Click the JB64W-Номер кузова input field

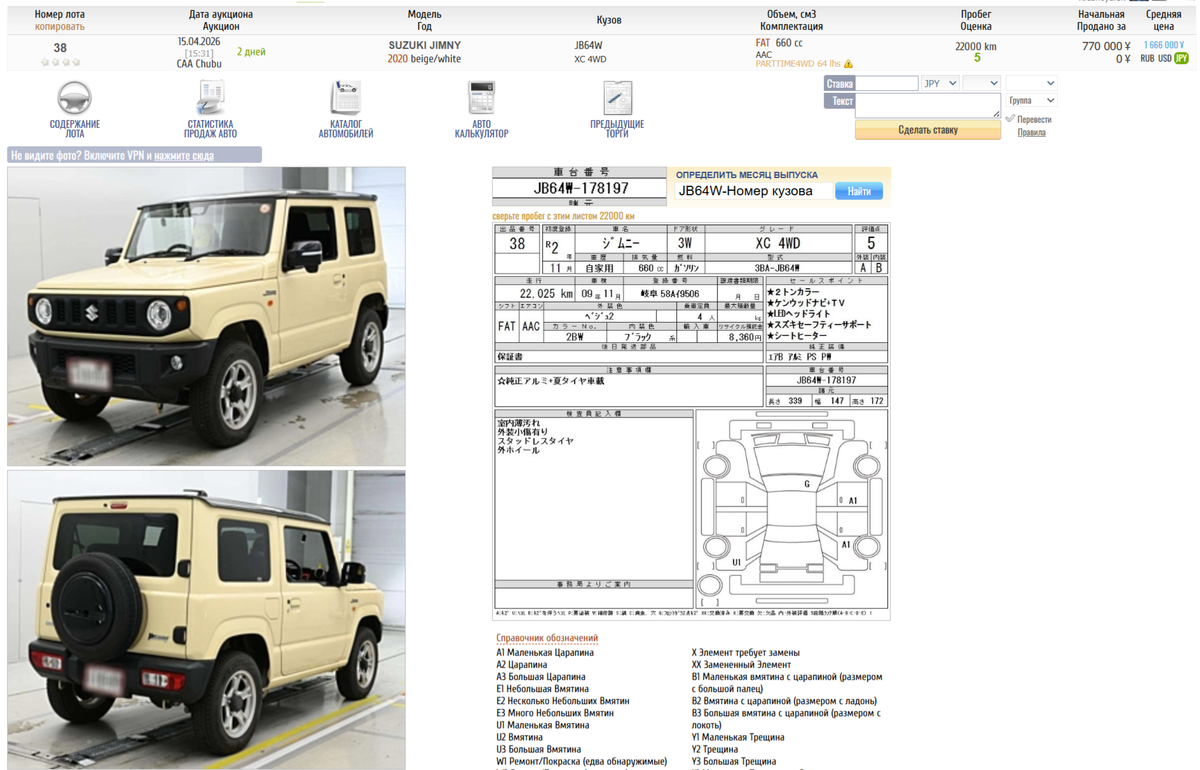[754, 191]
